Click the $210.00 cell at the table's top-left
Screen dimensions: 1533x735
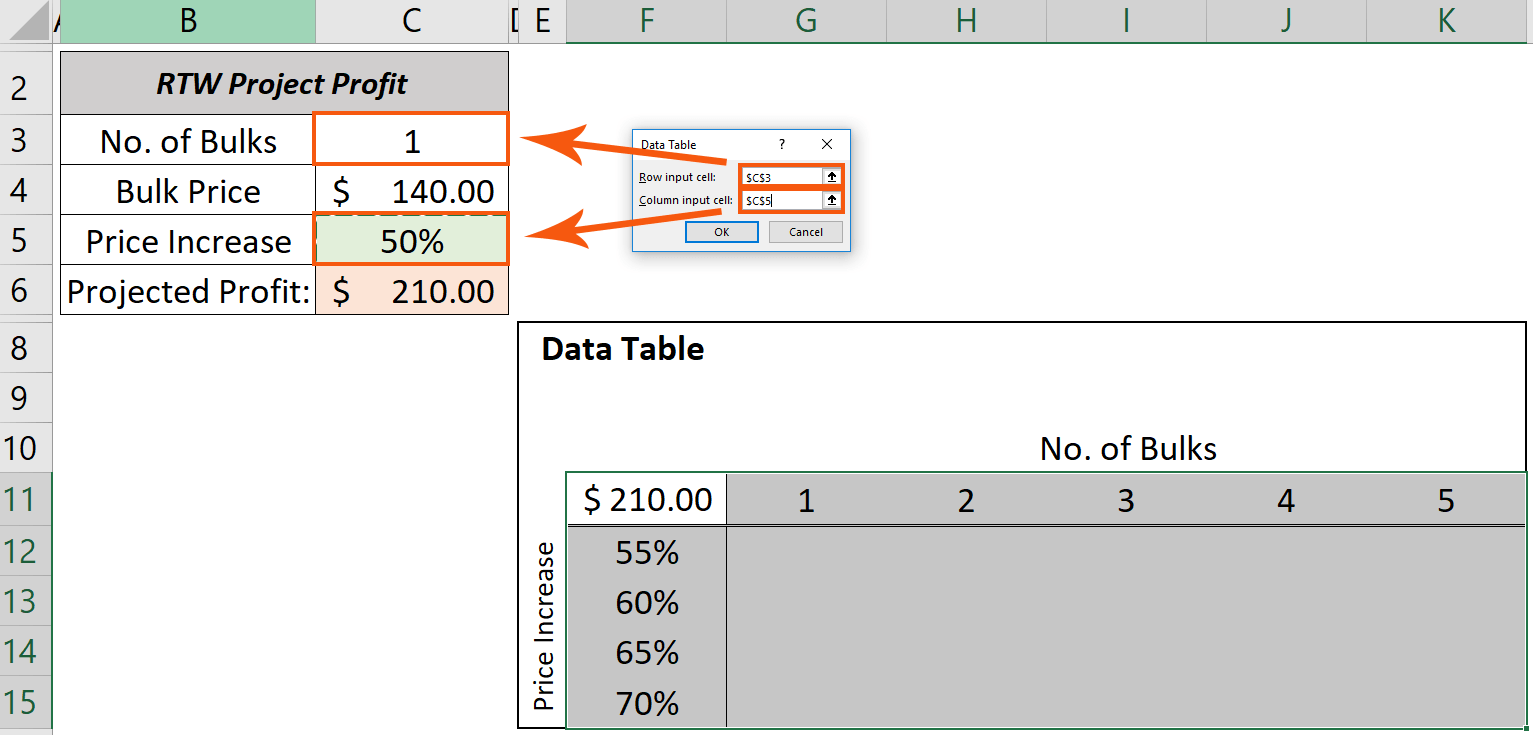pyautogui.click(x=645, y=498)
